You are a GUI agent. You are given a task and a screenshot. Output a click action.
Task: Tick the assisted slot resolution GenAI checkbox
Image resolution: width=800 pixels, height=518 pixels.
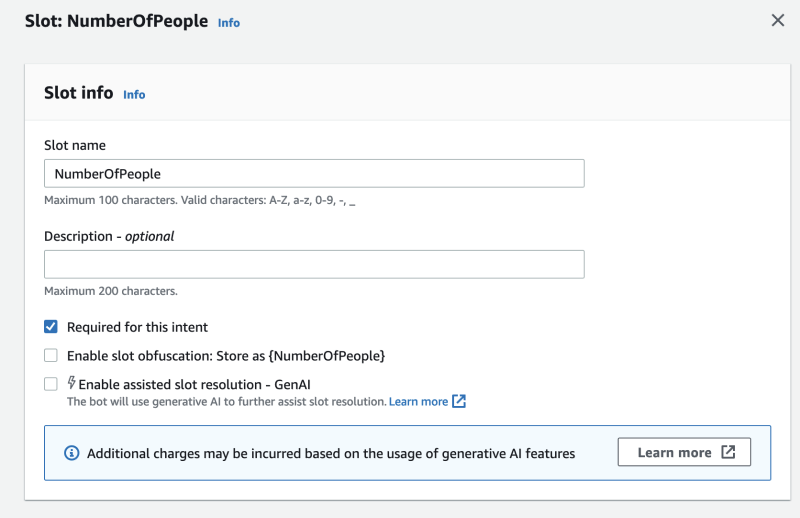point(51,383)
